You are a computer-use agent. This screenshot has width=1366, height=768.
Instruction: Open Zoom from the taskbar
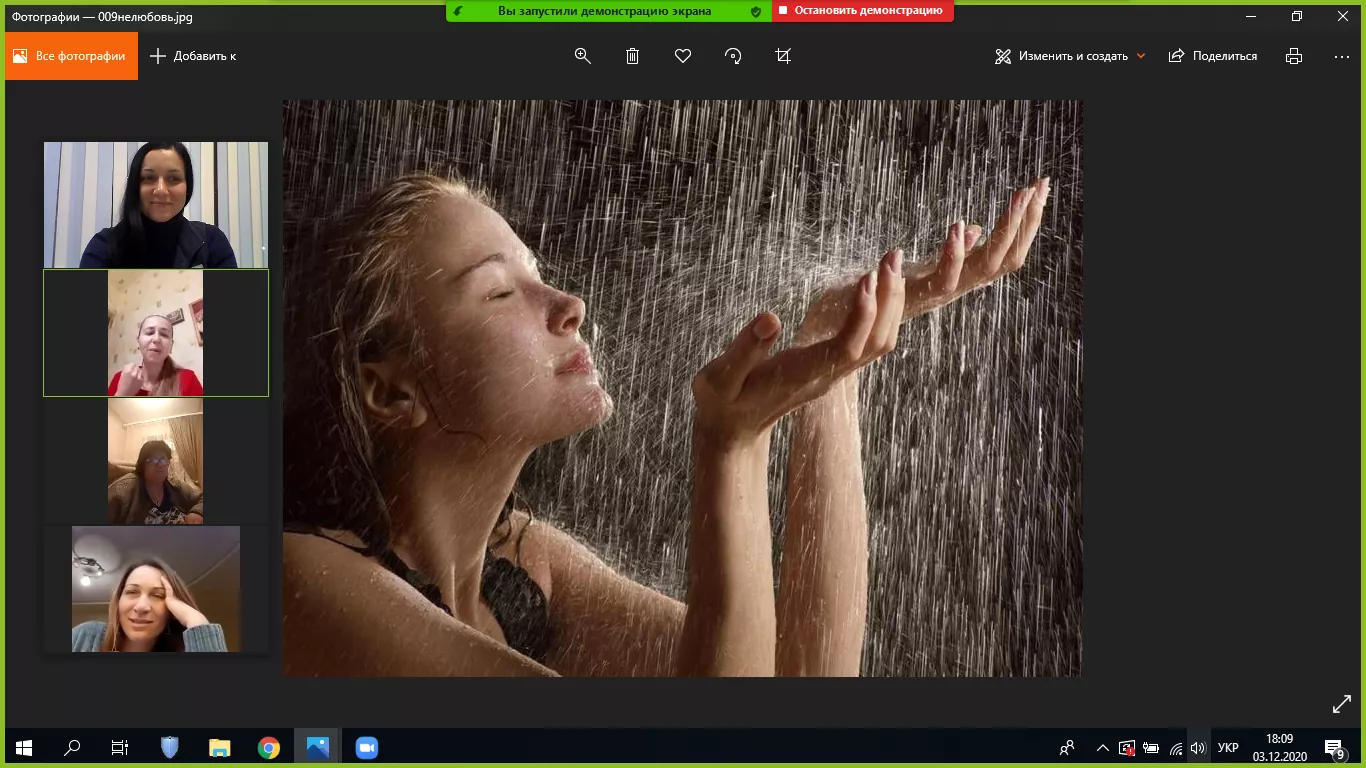(x=367, y=747)
